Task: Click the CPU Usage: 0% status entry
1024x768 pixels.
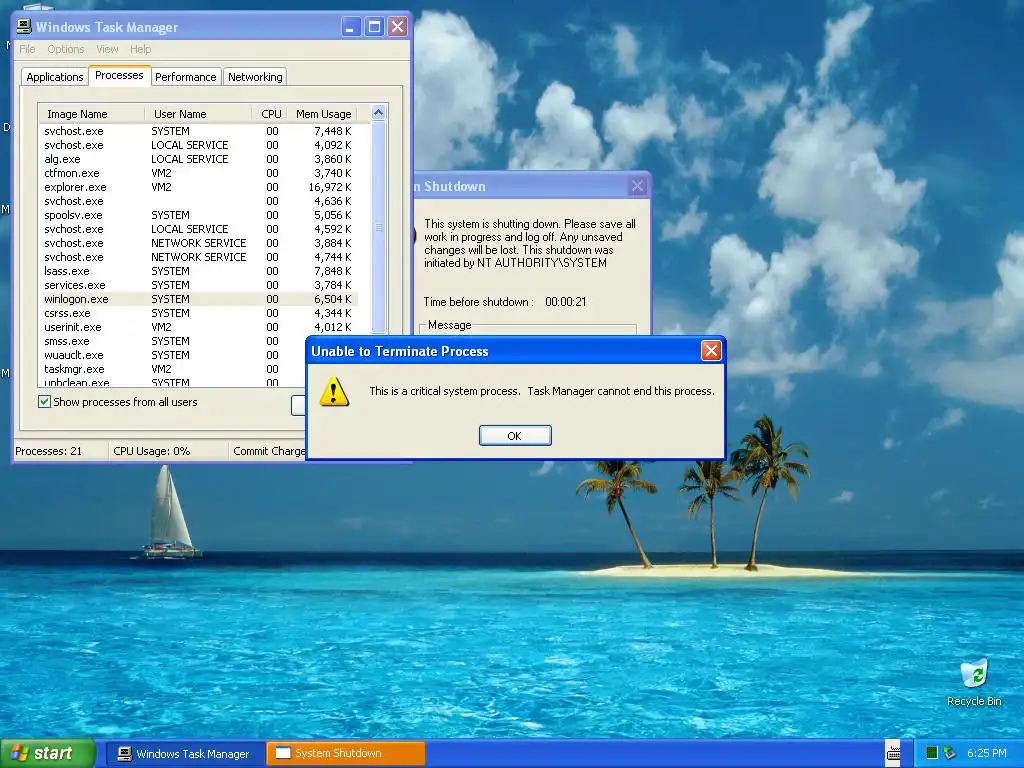Action: (x=152, y=451)
